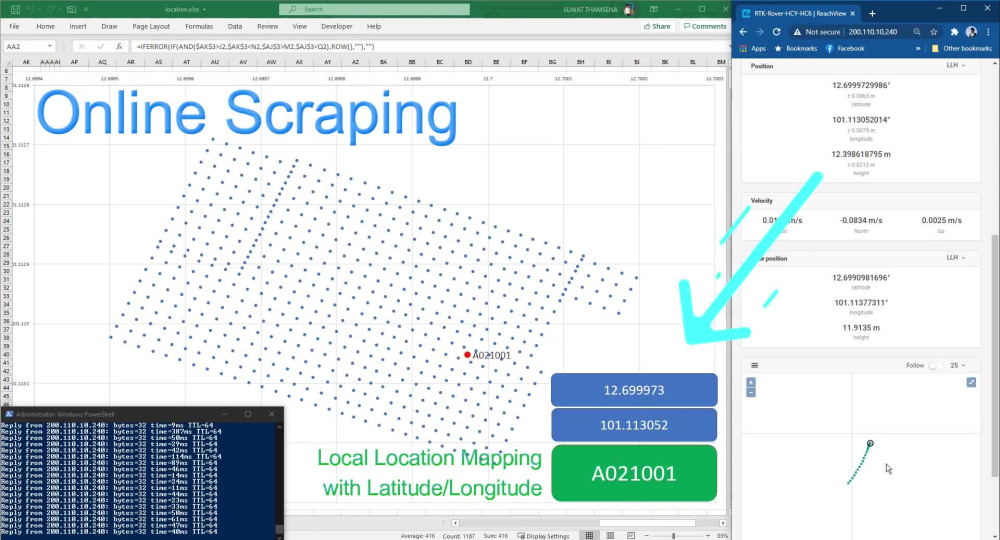The width and height of the screenshot is (1000, 540).
Task: Open the Developer ribbon tab
Action: (337, 27)
